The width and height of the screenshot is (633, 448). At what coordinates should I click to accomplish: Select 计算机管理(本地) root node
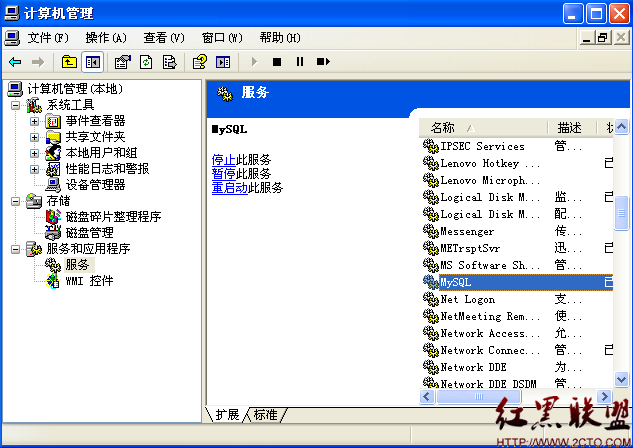click(75, 89)
